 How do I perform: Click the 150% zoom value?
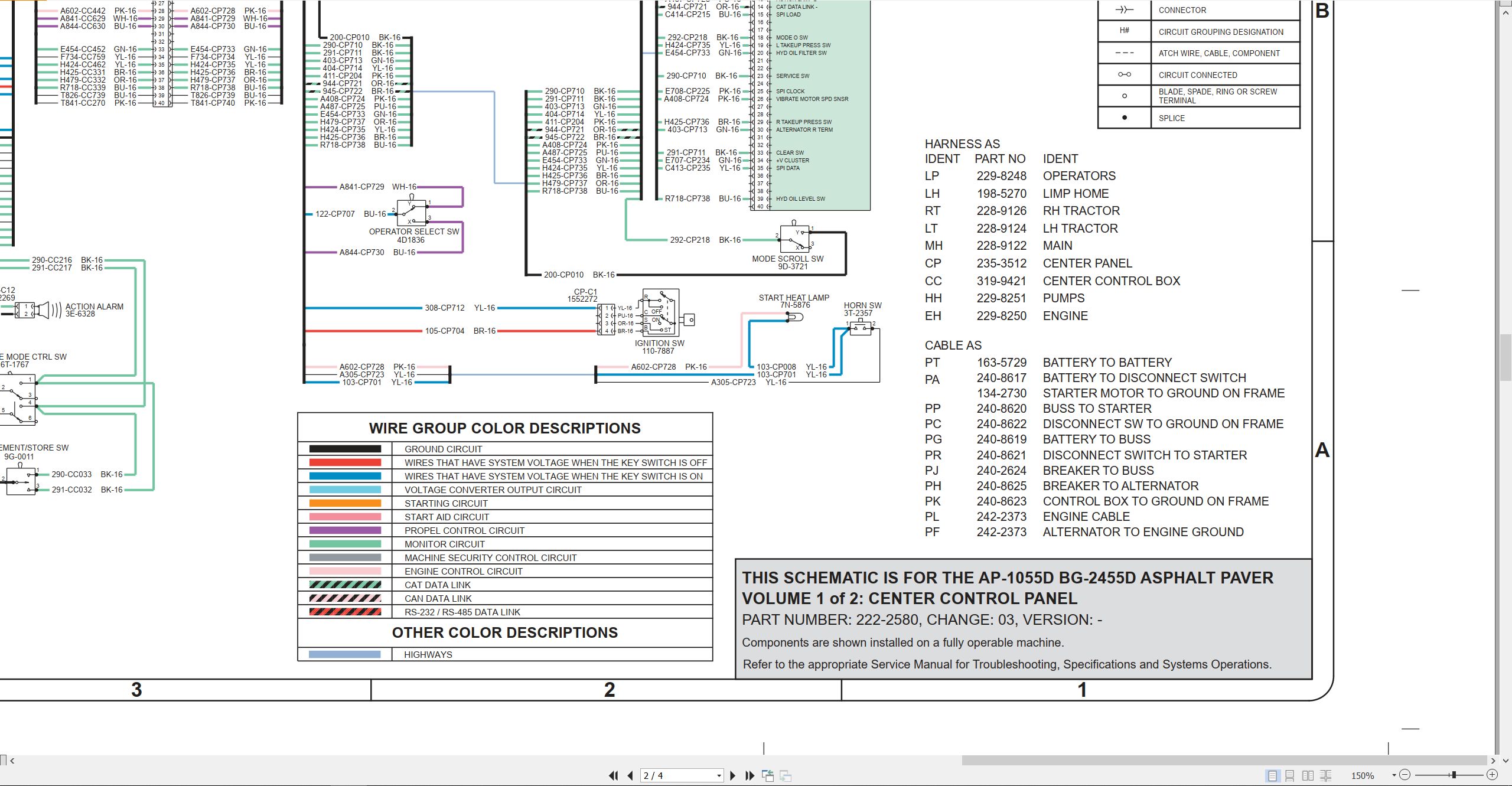point(1363,775)
